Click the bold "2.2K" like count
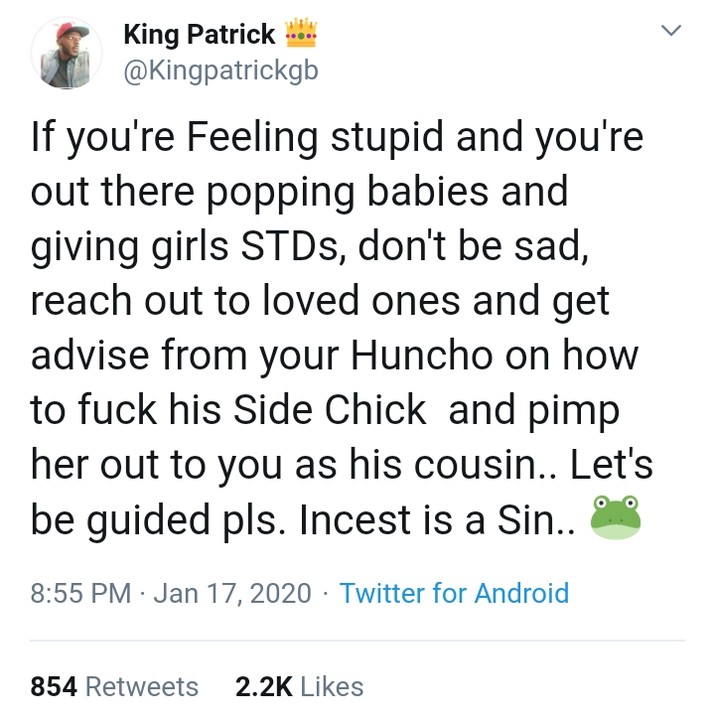 click(x=263, y=687)
